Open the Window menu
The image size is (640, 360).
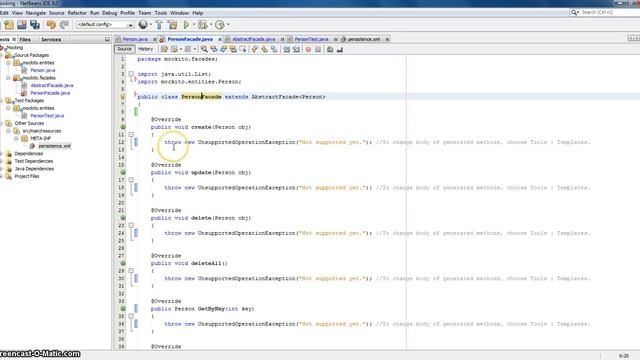[179, 13]
